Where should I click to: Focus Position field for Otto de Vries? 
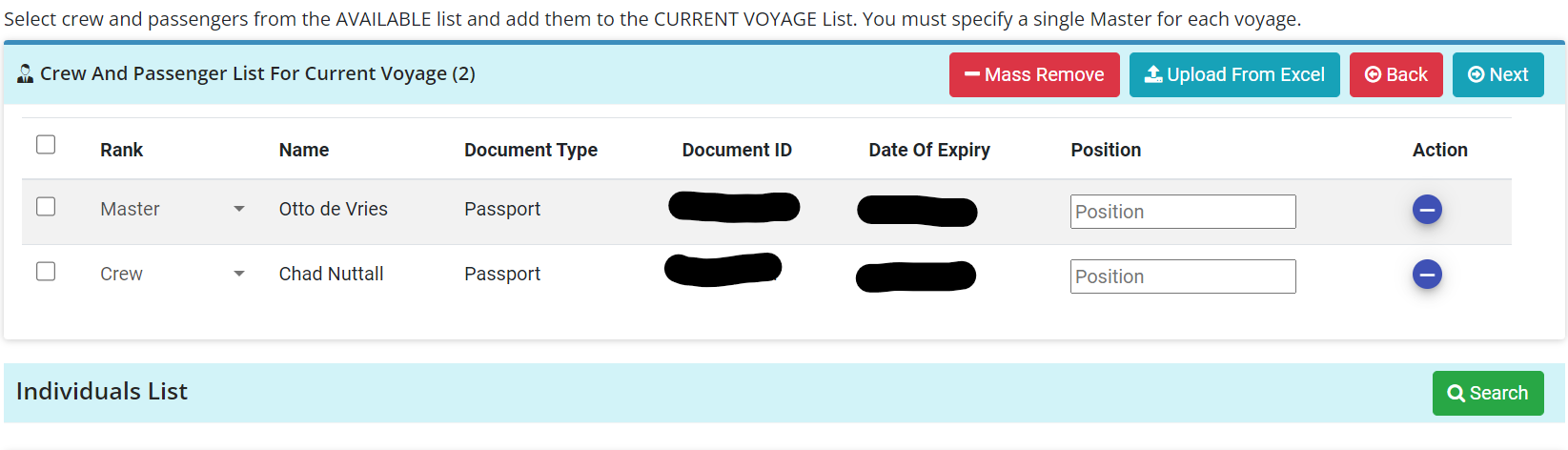[1182, 212]
